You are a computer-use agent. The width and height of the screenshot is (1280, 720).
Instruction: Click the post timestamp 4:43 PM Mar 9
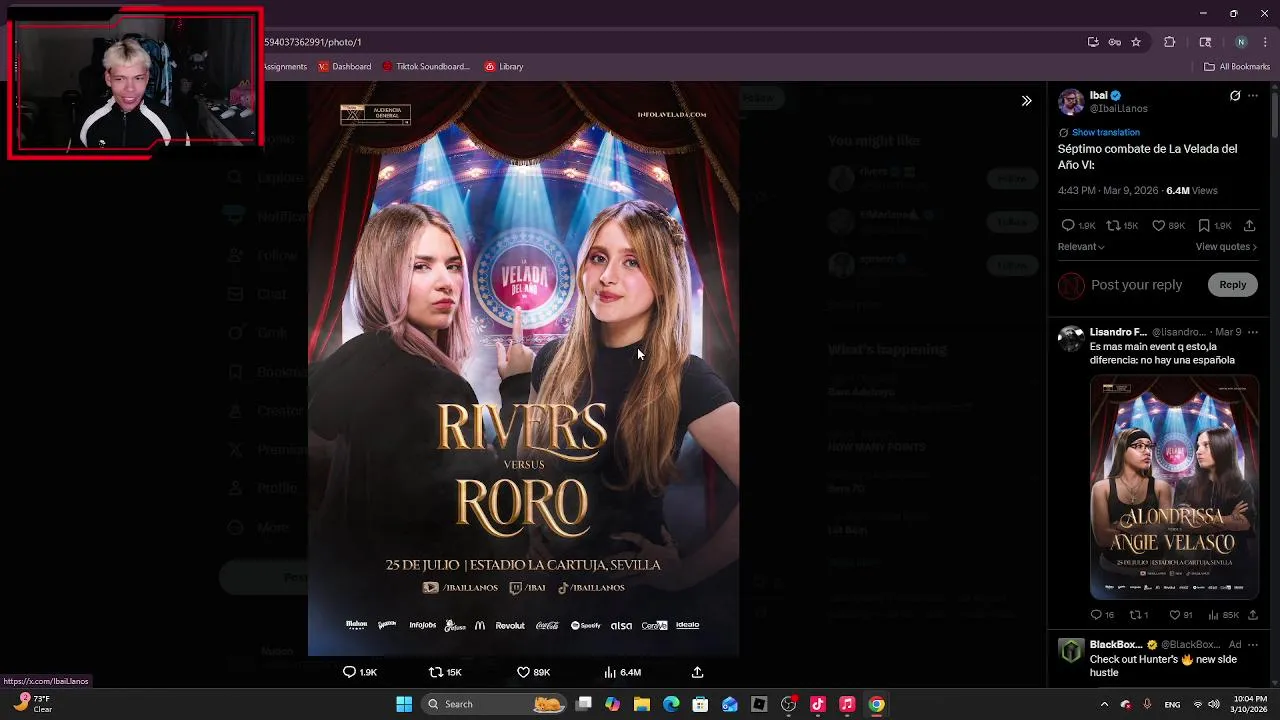coord(1108,190)
